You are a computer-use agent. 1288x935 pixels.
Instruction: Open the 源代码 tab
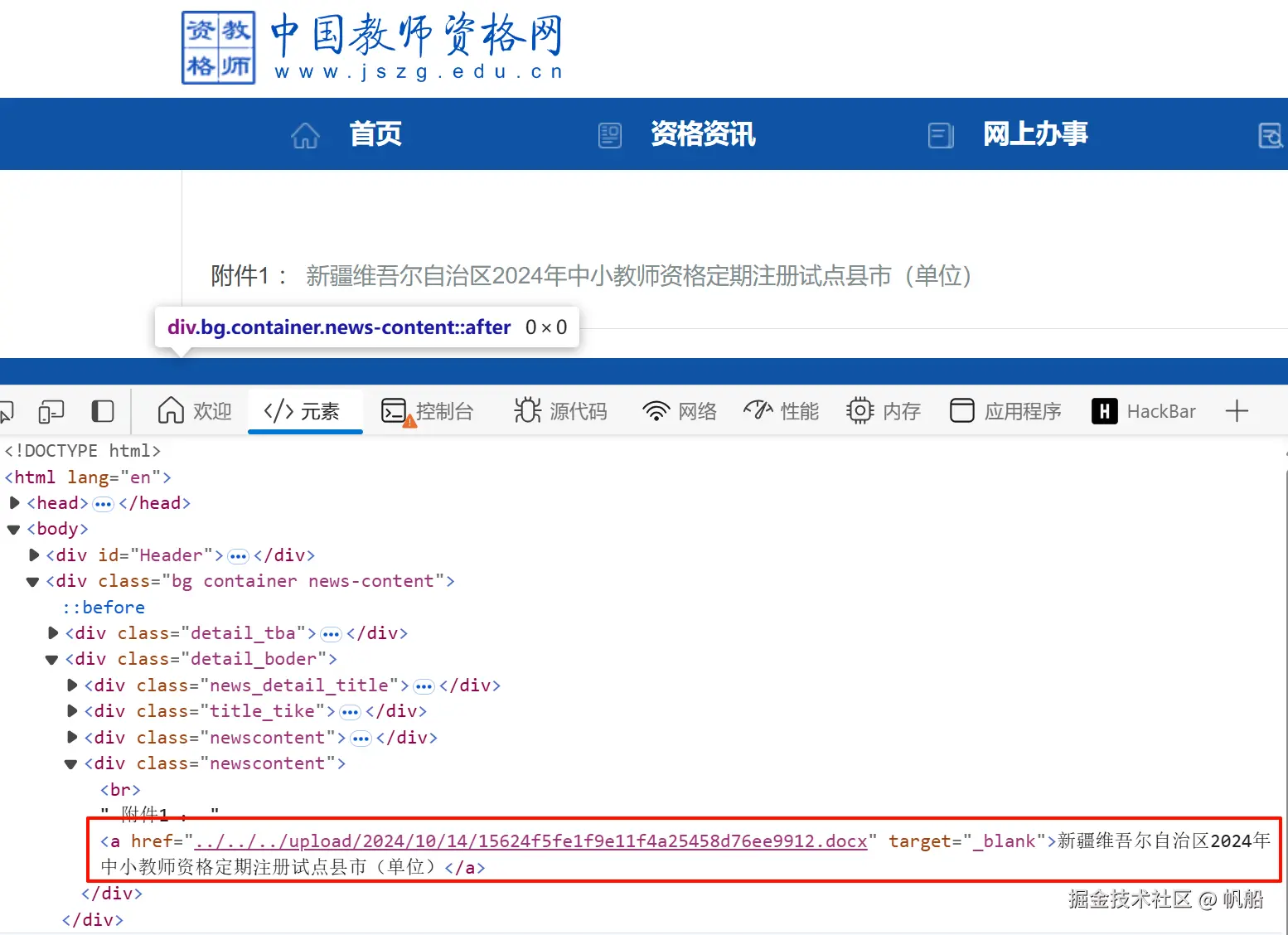561,411
